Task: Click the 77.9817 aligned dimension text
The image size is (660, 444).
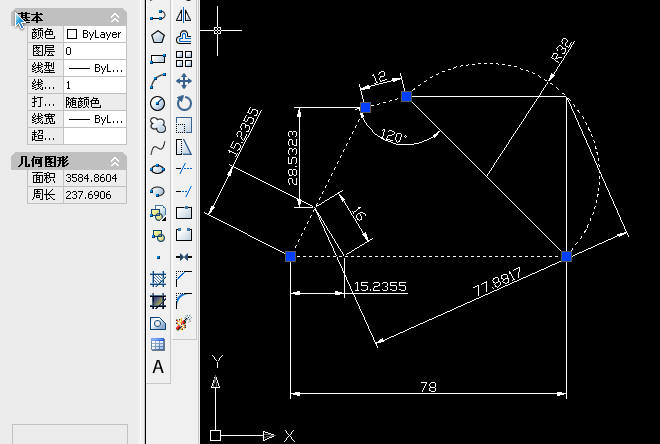Action: (x=498, y=282)
